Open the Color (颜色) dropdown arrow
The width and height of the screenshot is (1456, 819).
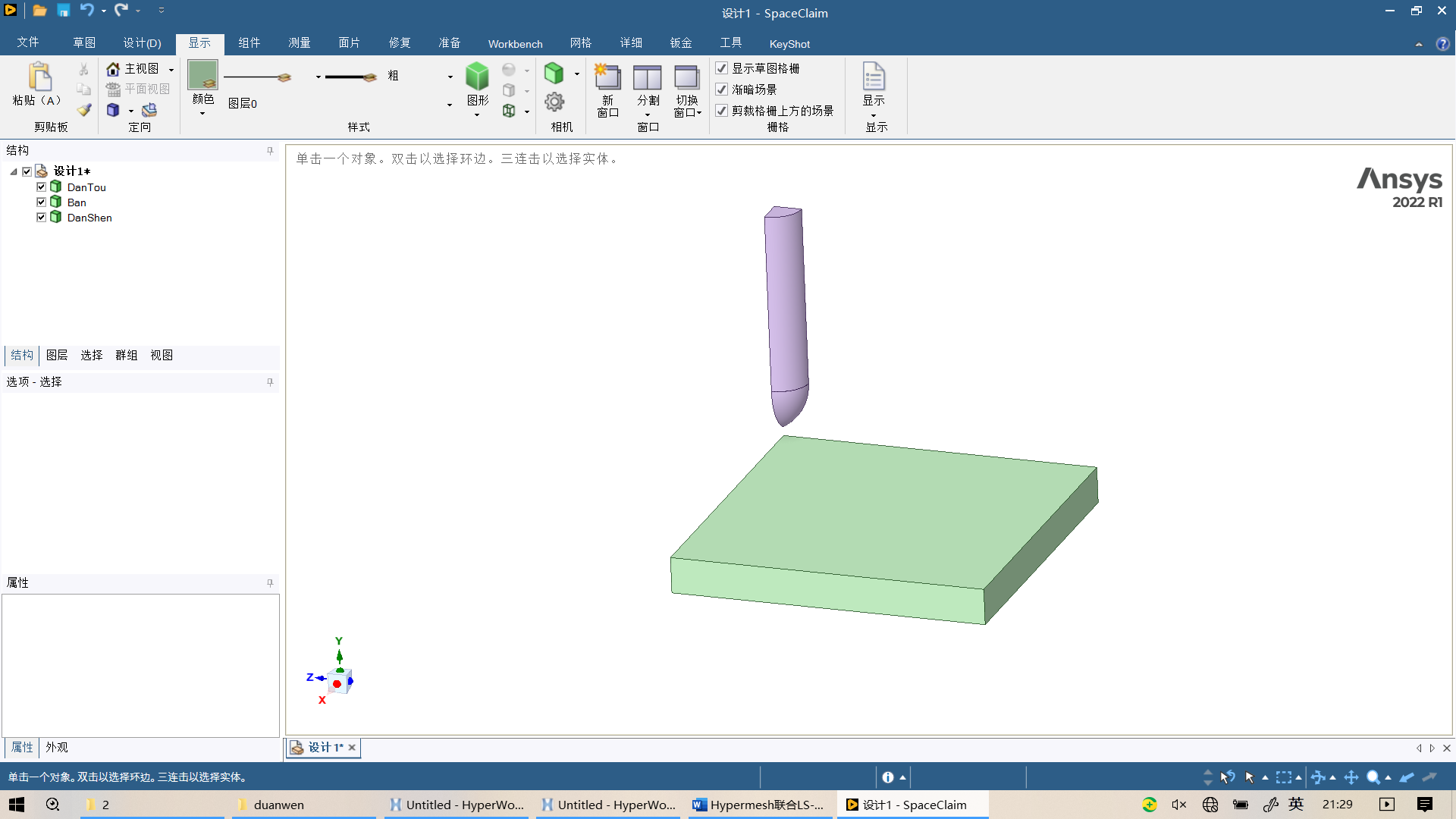tap(202, 114)
